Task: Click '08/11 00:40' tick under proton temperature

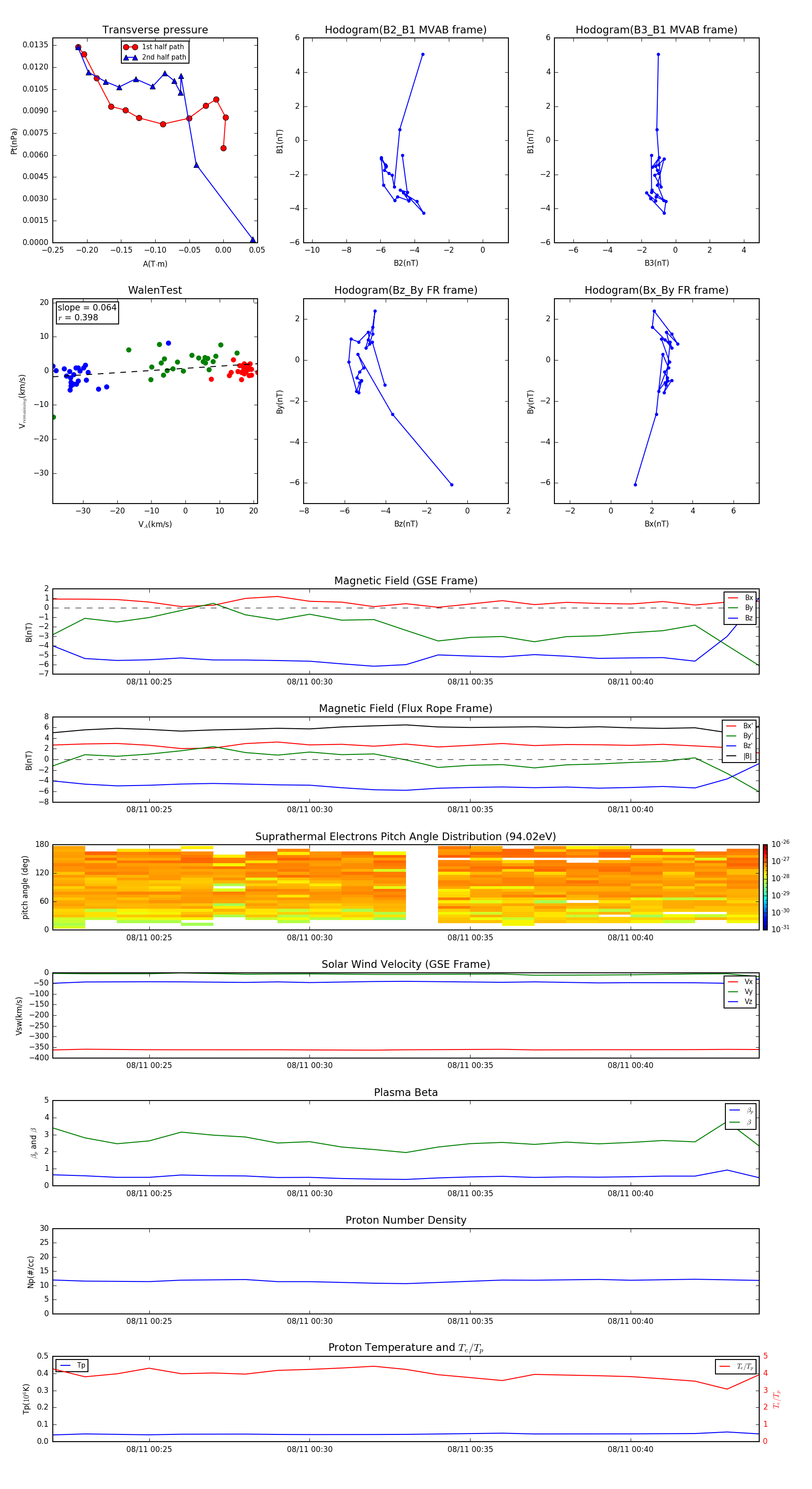Action: tap(631, 1449)
